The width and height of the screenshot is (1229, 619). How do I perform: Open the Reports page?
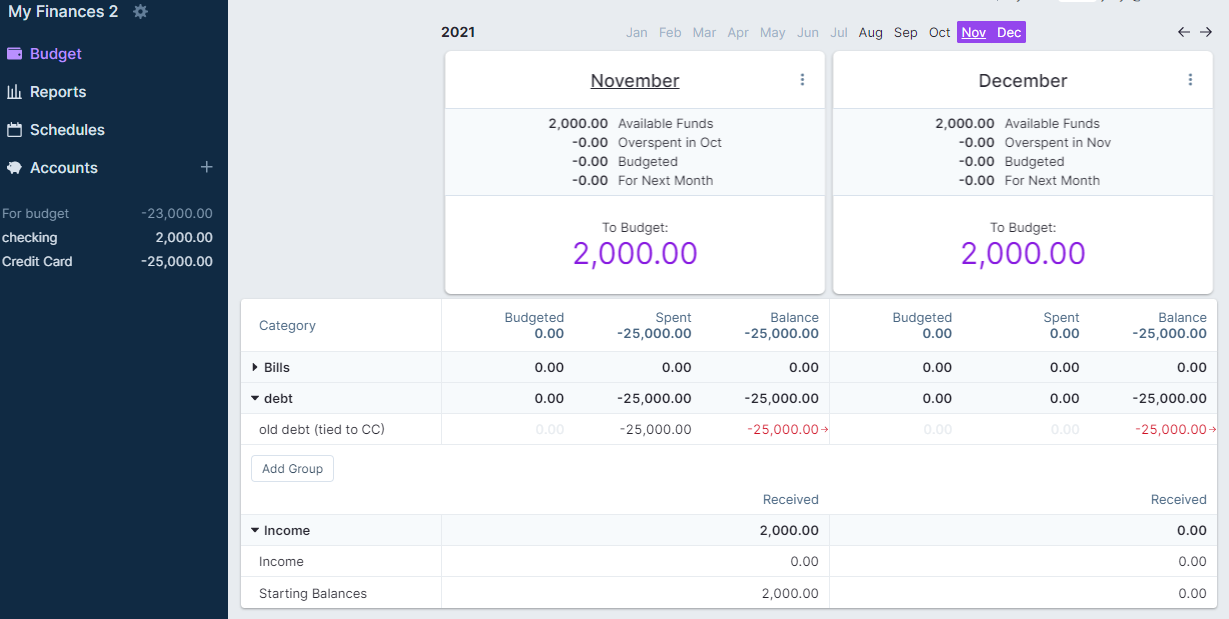[x=58, y=92]
